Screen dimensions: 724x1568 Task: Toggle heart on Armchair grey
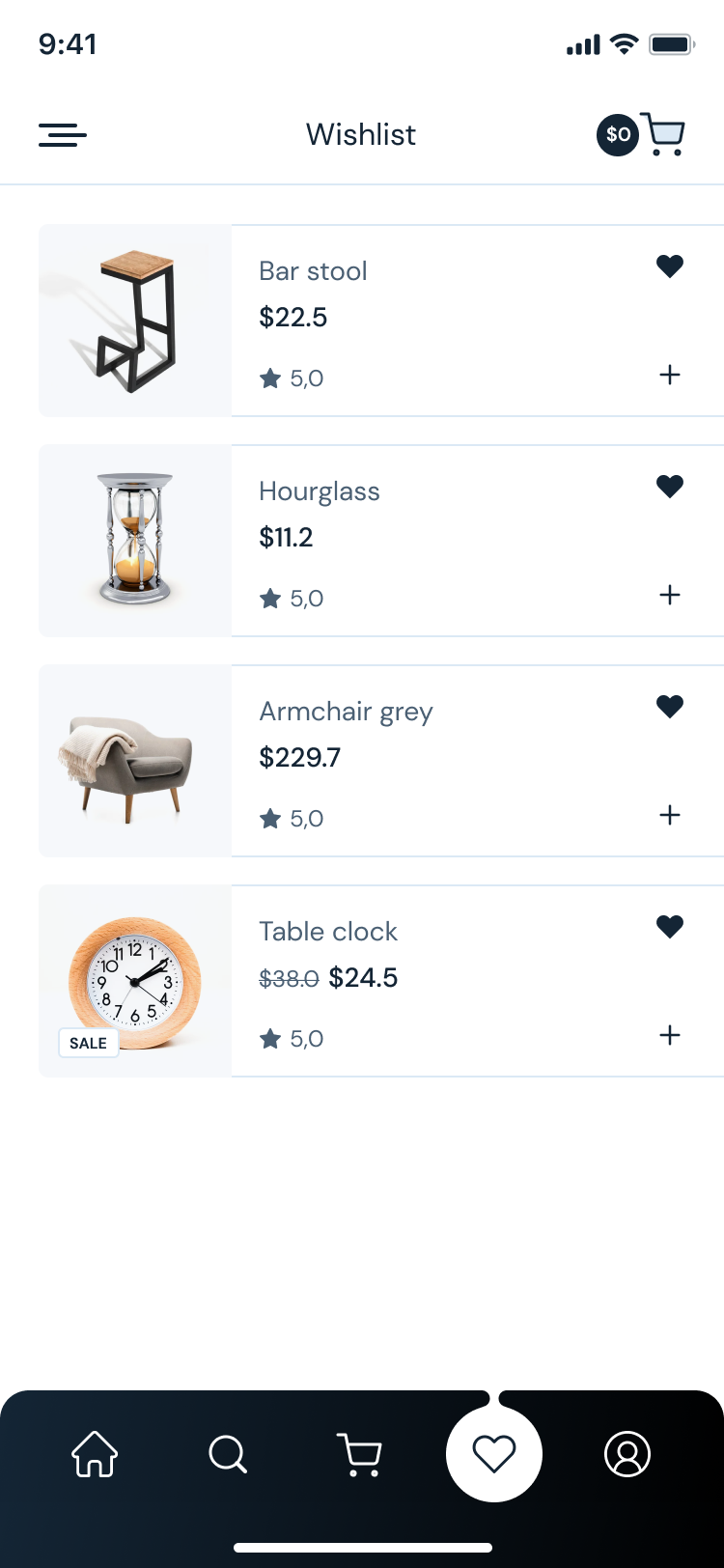point(670,706)
